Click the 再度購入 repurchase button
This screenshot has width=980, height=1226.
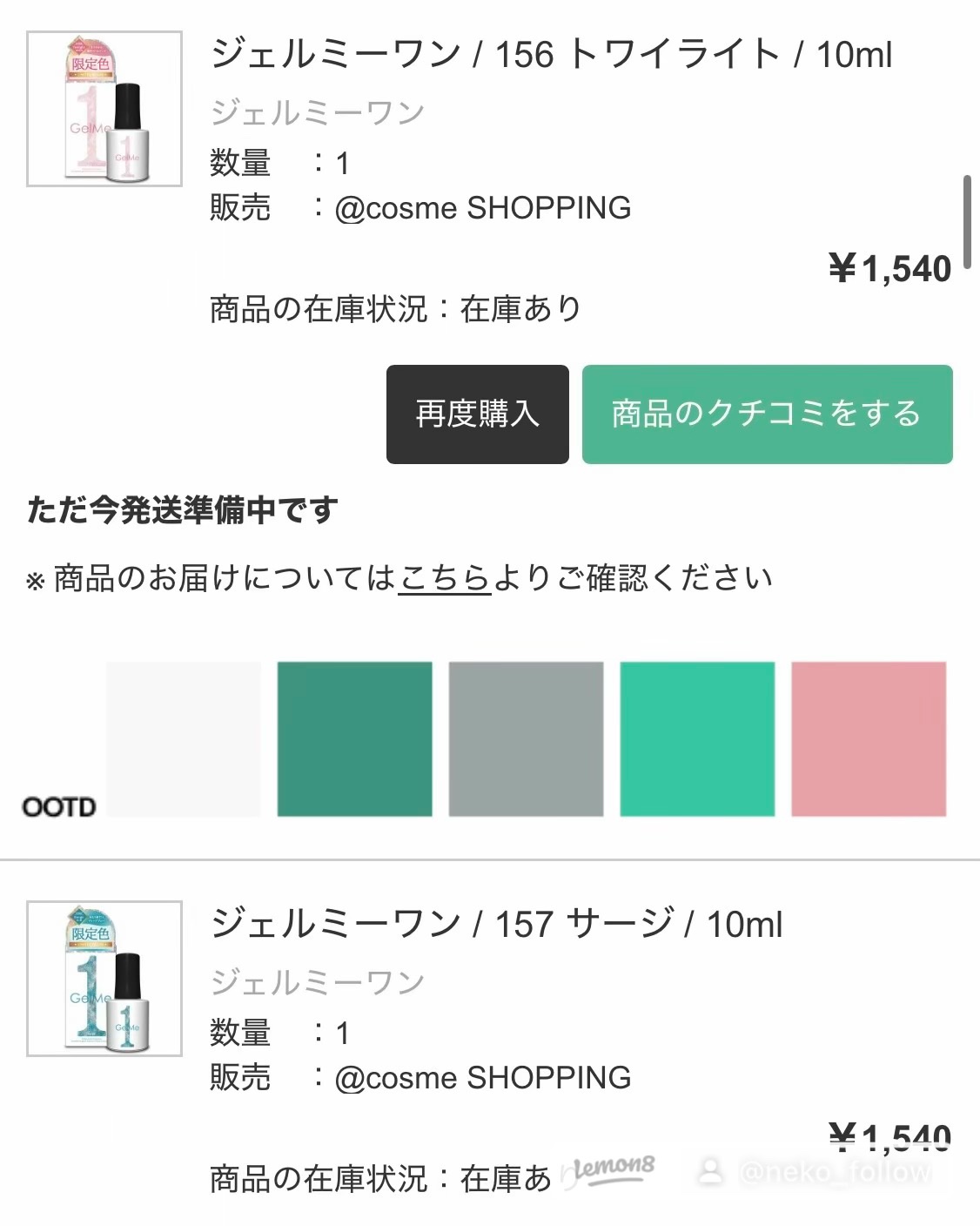coord(477,414)
